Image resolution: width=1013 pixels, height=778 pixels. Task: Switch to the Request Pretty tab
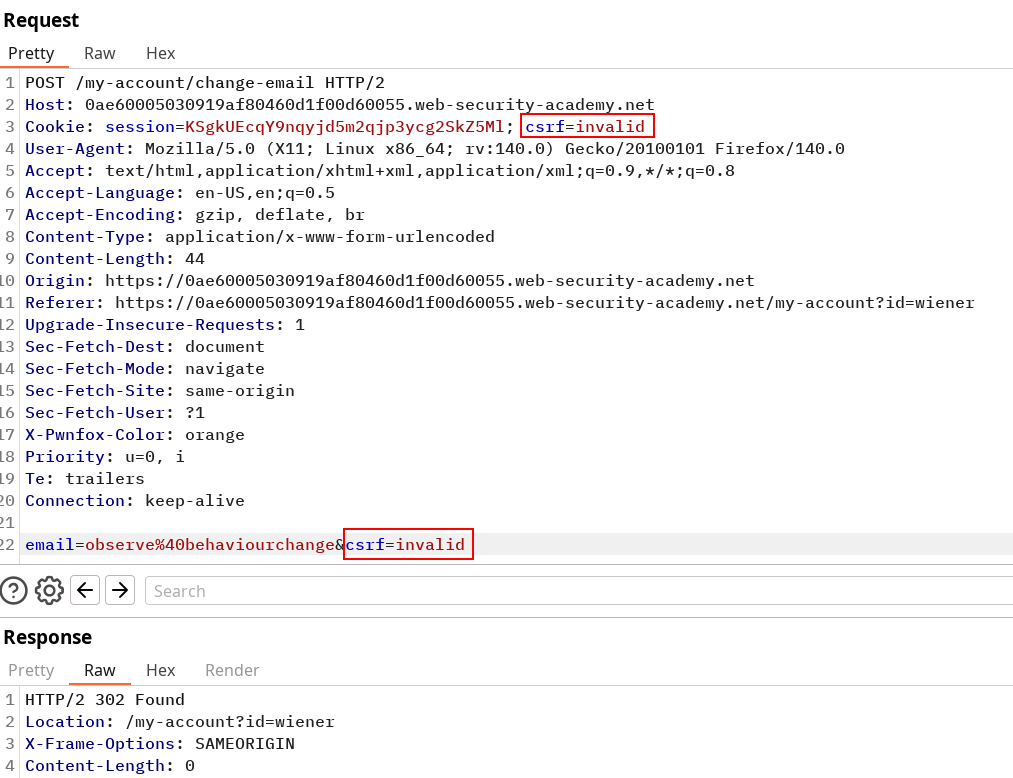click(31, 53)
